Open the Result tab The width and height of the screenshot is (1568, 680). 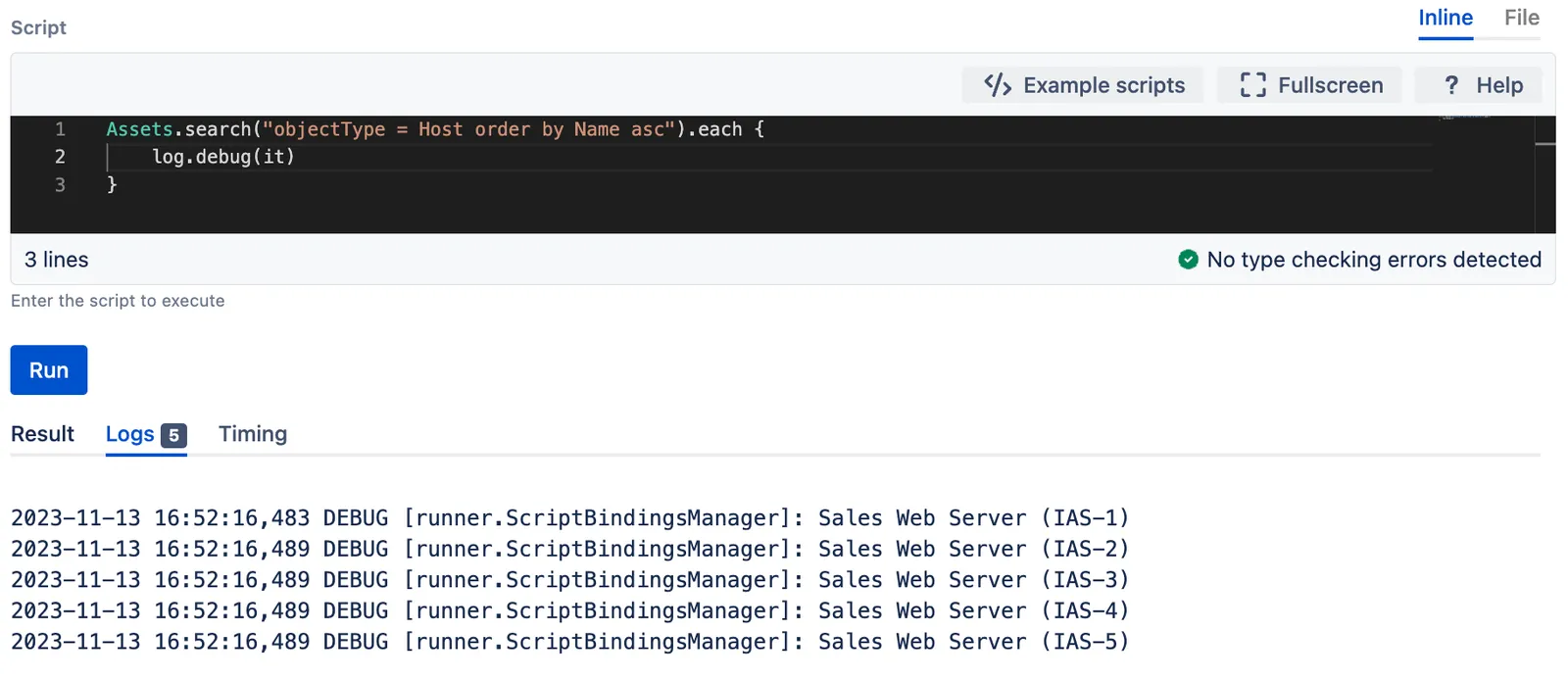(x=42, y=434)
